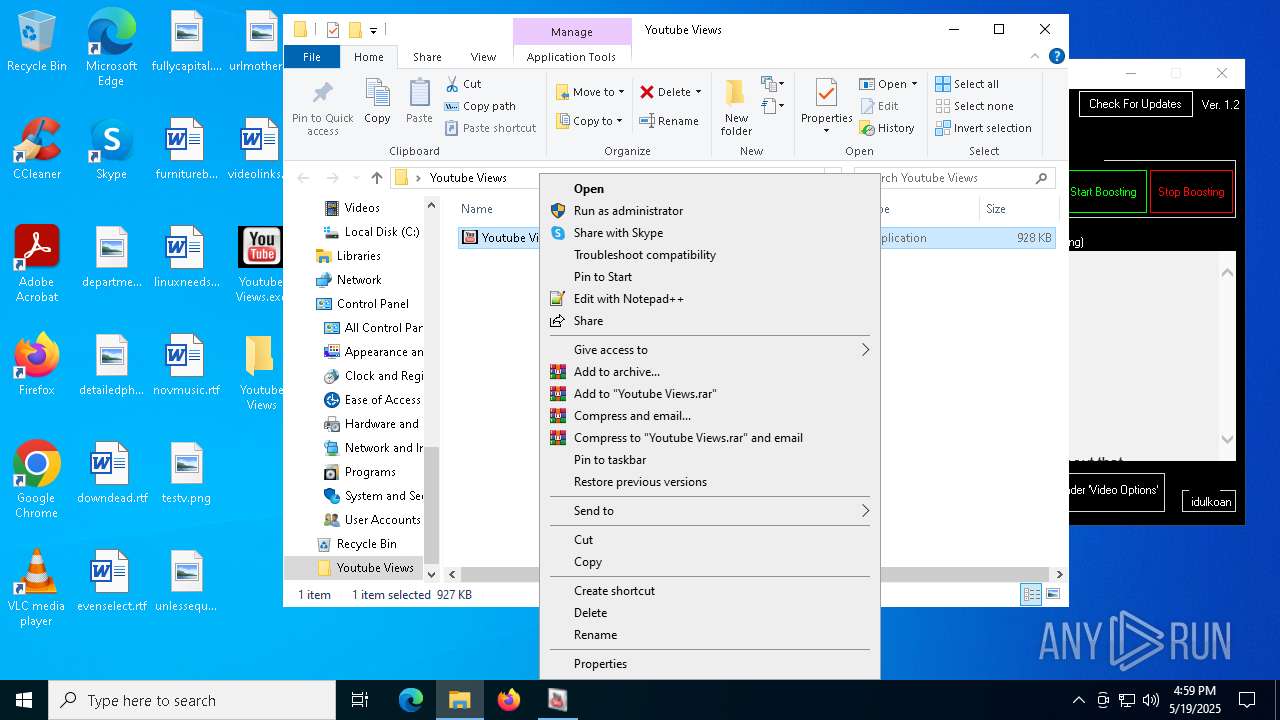Click the Rename ribbon button
Viewport: 1280px width, 720px height.
coord(669,121)
